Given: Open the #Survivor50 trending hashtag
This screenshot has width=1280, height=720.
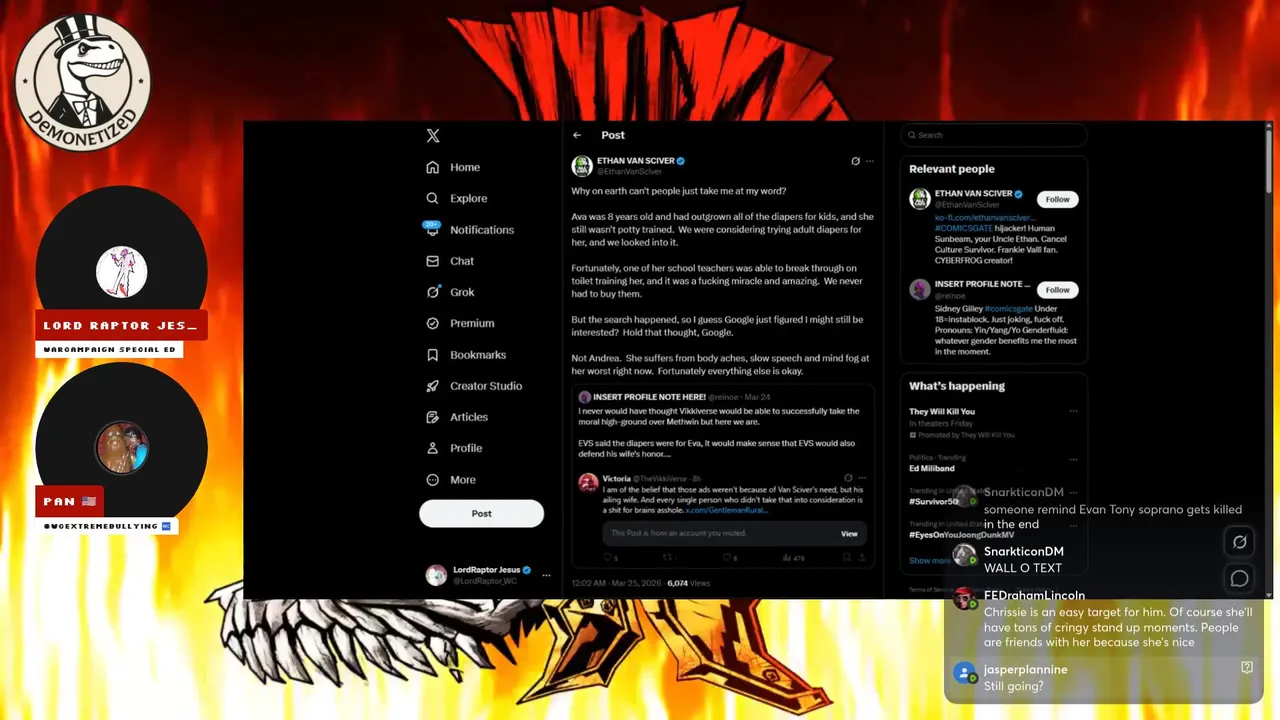Looking at the screenshot, I should [x=934, y=501].
